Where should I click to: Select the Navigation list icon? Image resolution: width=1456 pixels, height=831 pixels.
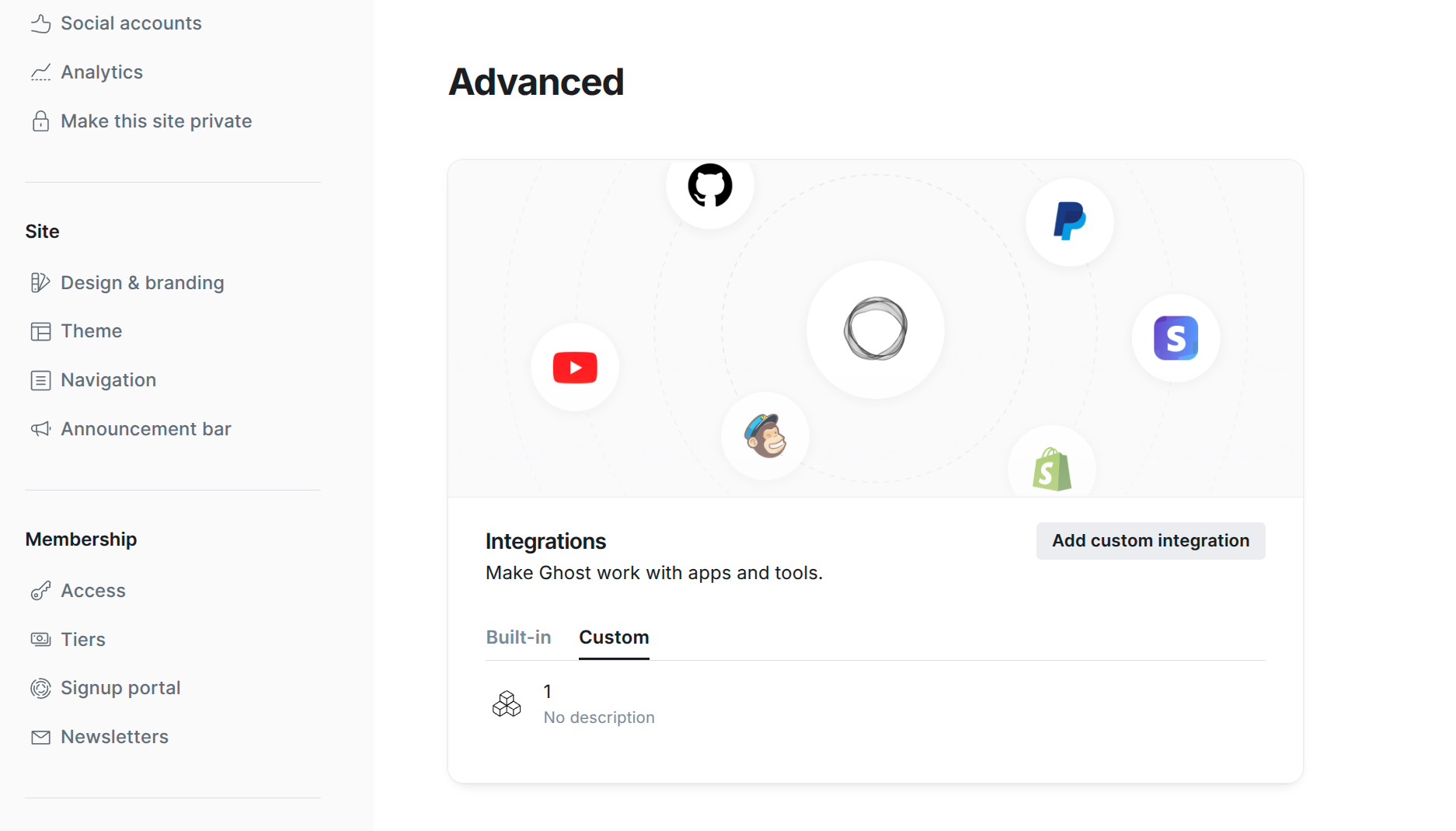click(x=41, y=380)
